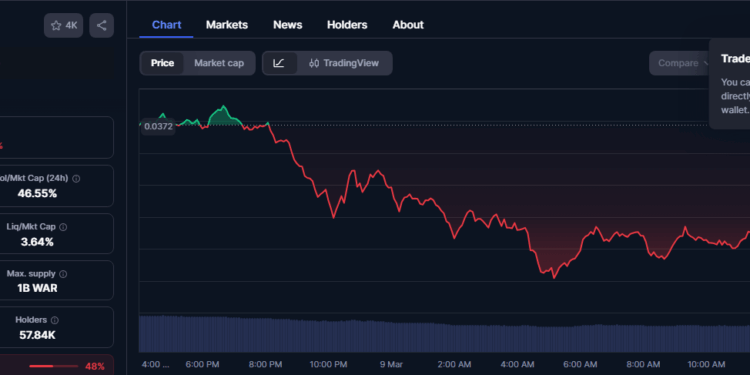Viewport: 750px width, 375px height.
Task: Switch to TradingView candlestick view
Action: (x=344, y=63)
